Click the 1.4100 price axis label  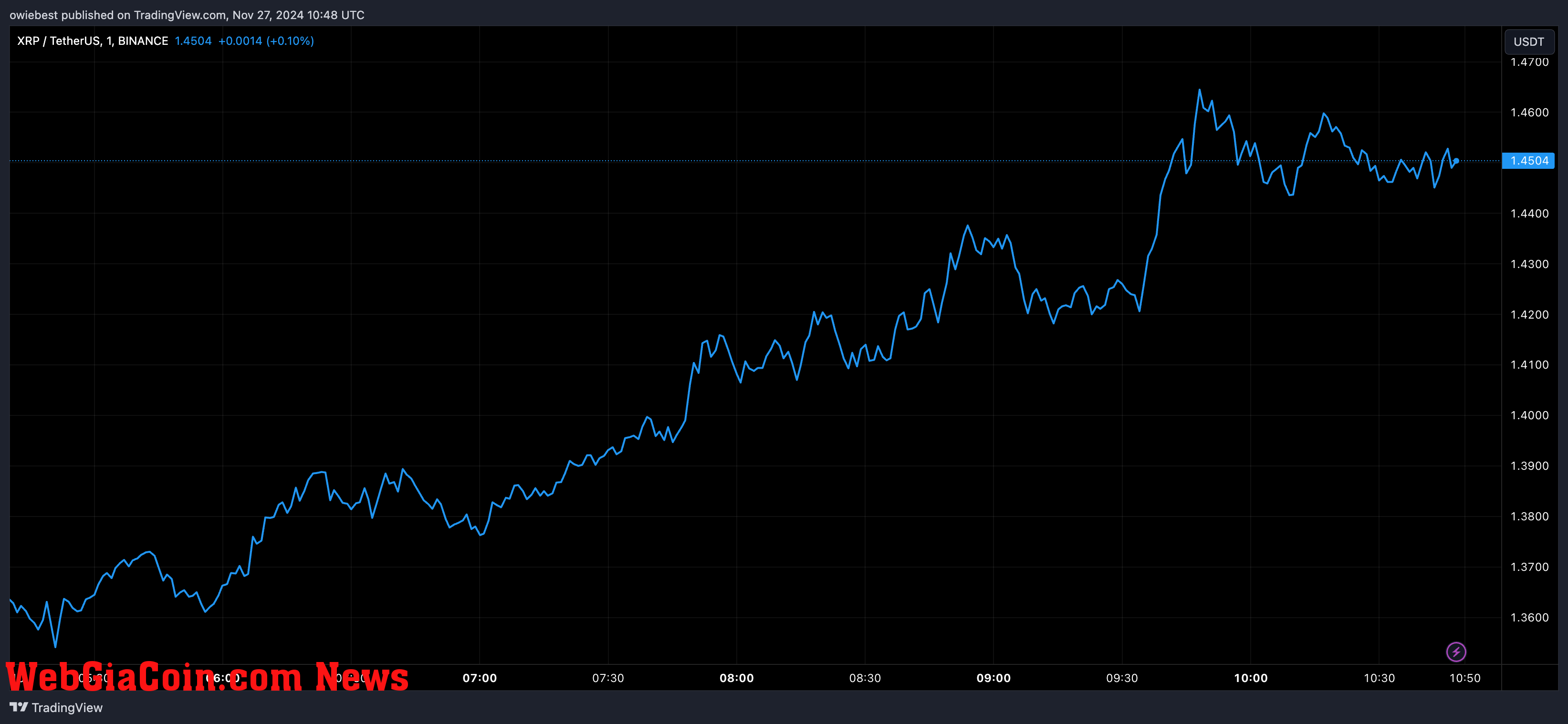pos(1529,364)
